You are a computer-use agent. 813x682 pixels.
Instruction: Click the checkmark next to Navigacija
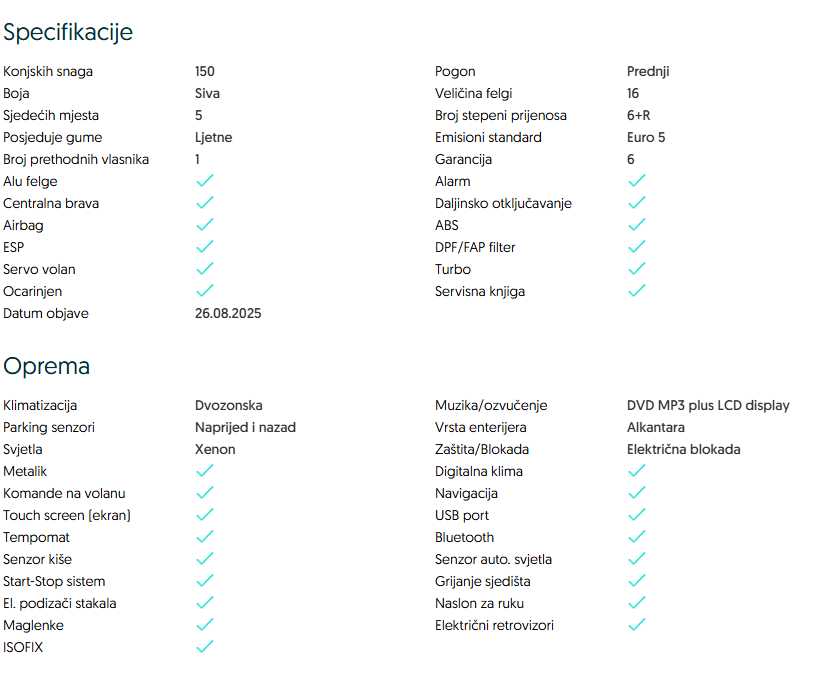pyautogui.click(x=637, y=493)
